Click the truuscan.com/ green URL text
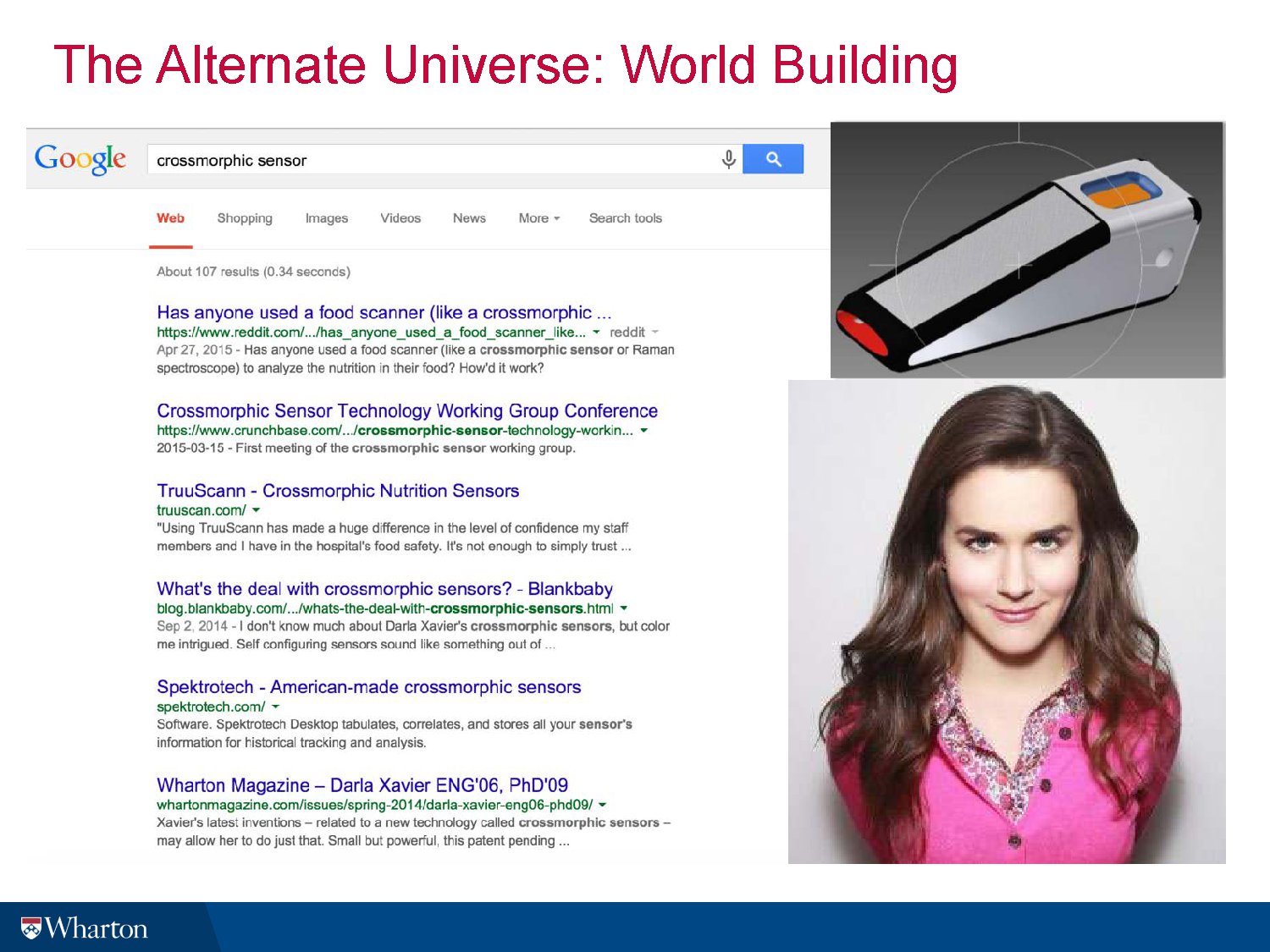Image resolution: width=1270 pixels, height=952 pixels. (202, 510)
